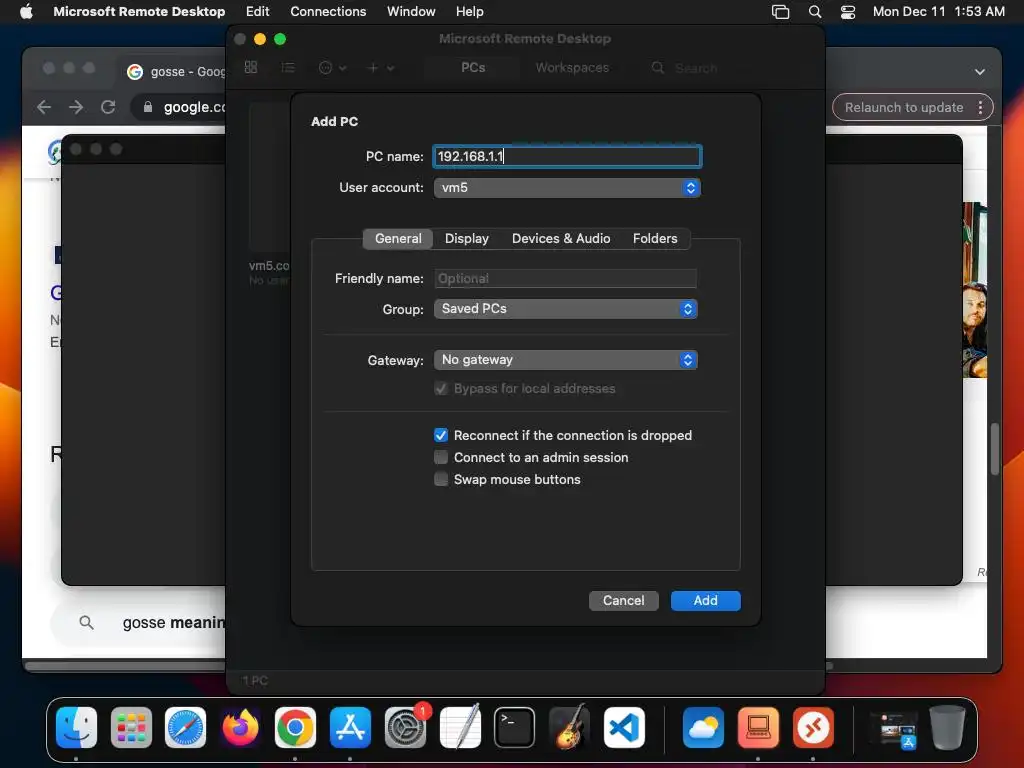The image size is (1024, 768).
Task: Click the search icon beside gosse meaning
Action: 86,622
